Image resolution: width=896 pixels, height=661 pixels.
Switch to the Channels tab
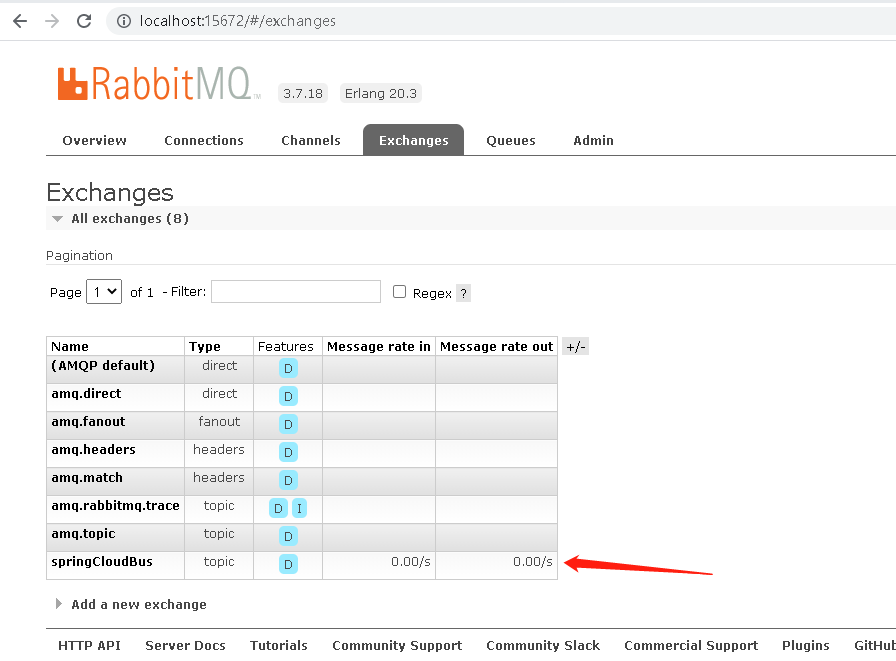click(x=311, y=141)
